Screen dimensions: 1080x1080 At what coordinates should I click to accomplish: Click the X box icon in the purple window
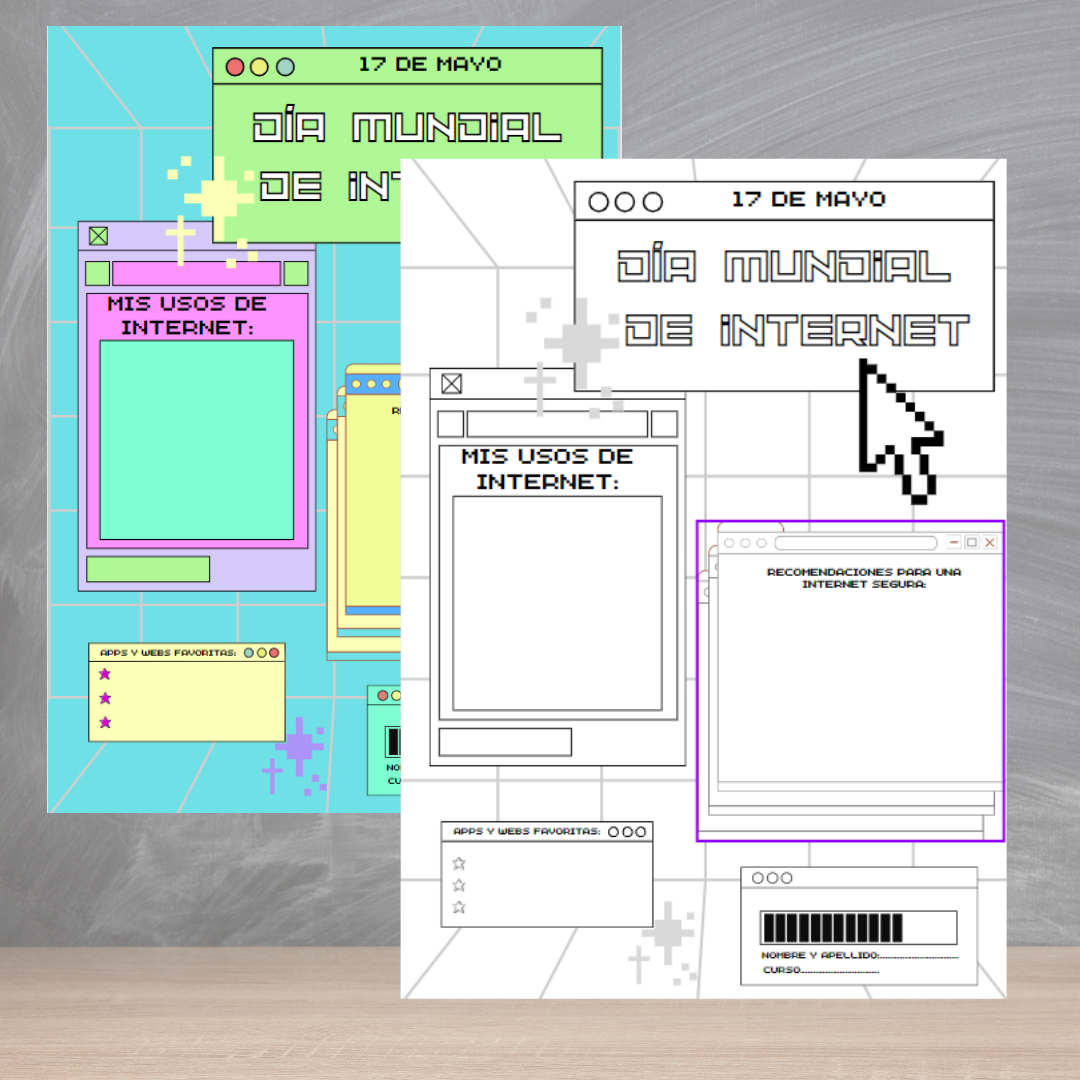click(98, 236)
